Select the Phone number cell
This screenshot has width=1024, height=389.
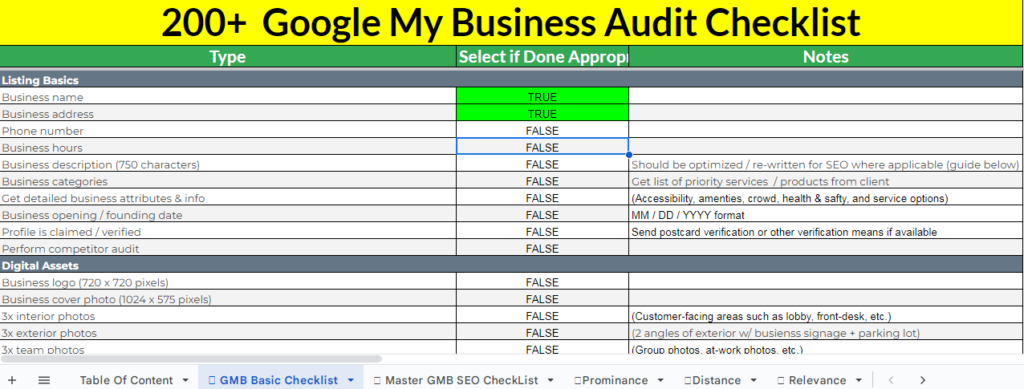(x=228, y=131)
